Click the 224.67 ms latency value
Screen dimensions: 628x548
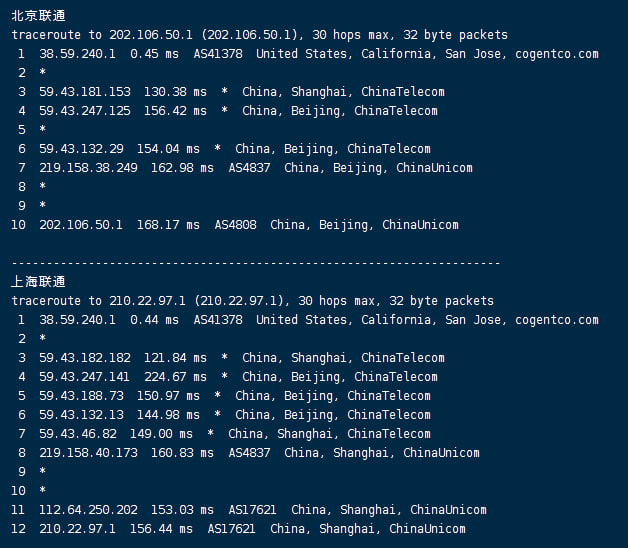click(179, 377)
